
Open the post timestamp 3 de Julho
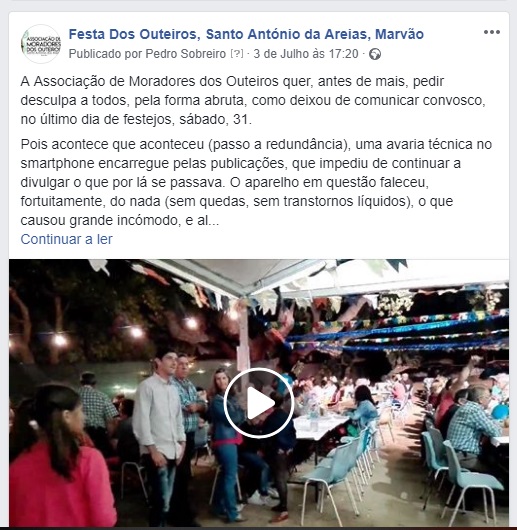[x=306, y=54]
